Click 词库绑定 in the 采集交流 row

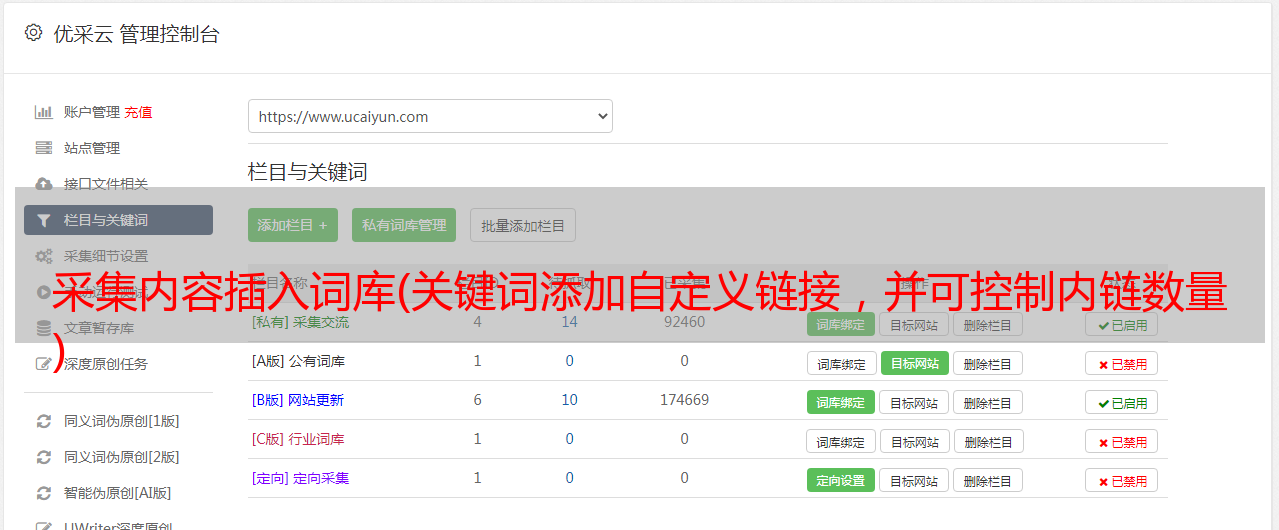(x=841, y=325)
